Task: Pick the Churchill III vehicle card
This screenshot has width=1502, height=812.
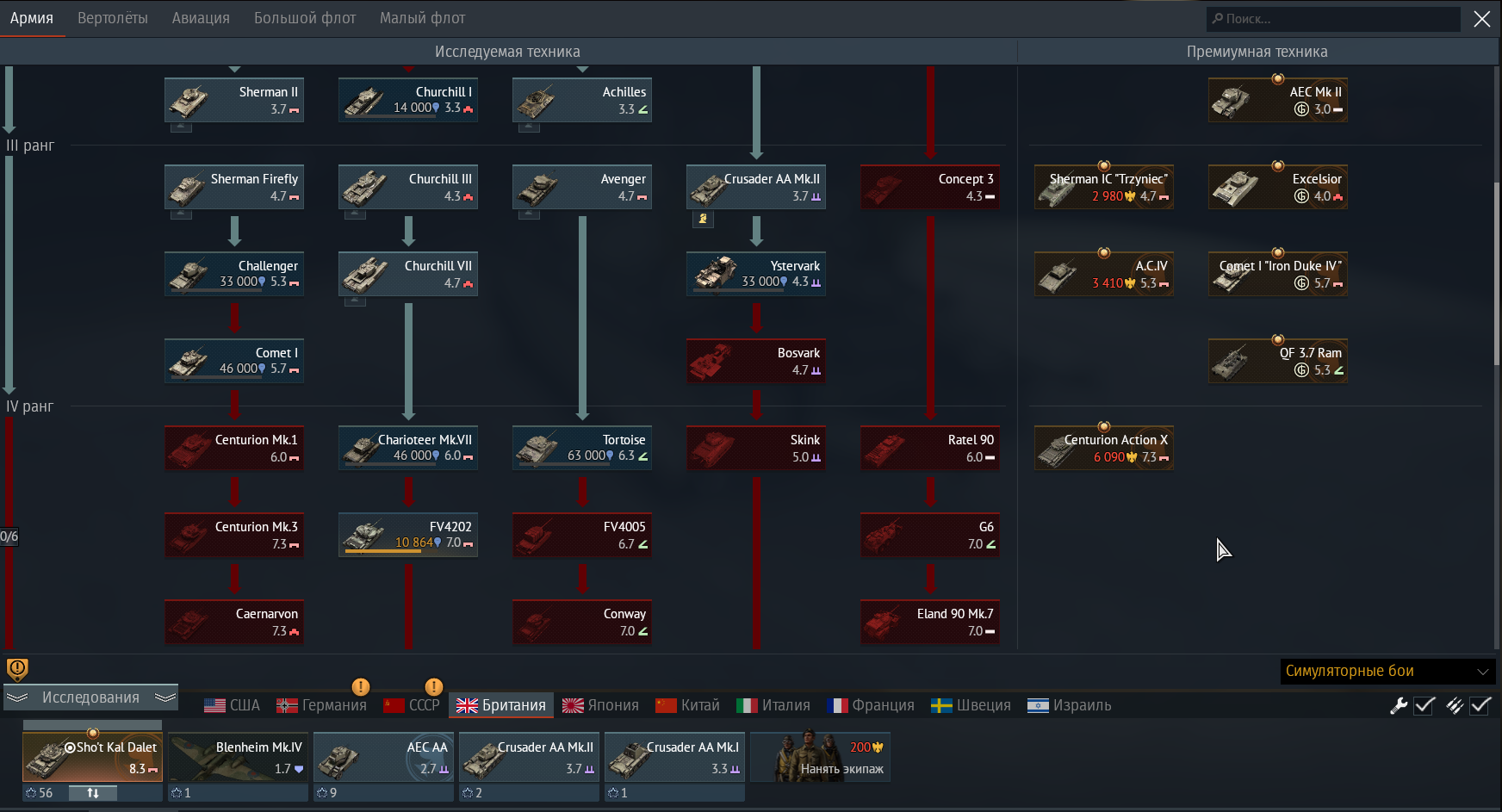Action: pyautogui.click(x=408, y=187)
